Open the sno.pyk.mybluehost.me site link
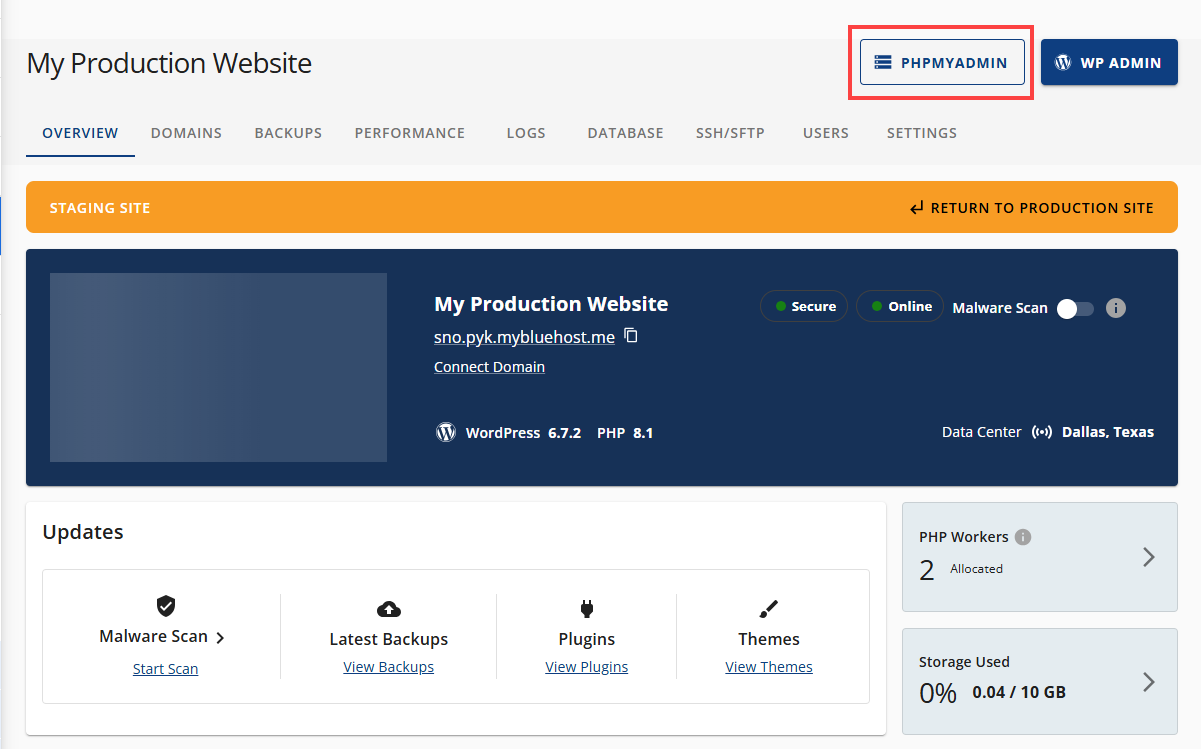This screenshot has width=1201, height=749. coord(524,337)
